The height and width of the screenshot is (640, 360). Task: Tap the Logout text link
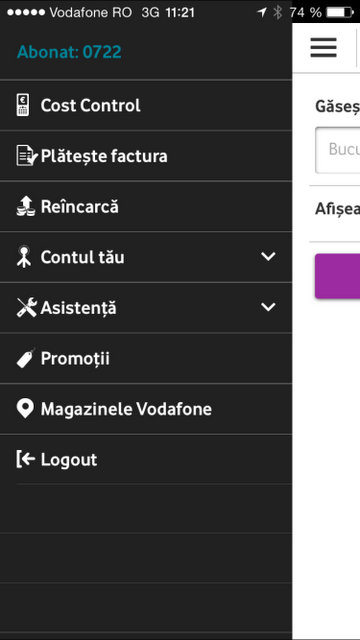click(x=69, y=460)
